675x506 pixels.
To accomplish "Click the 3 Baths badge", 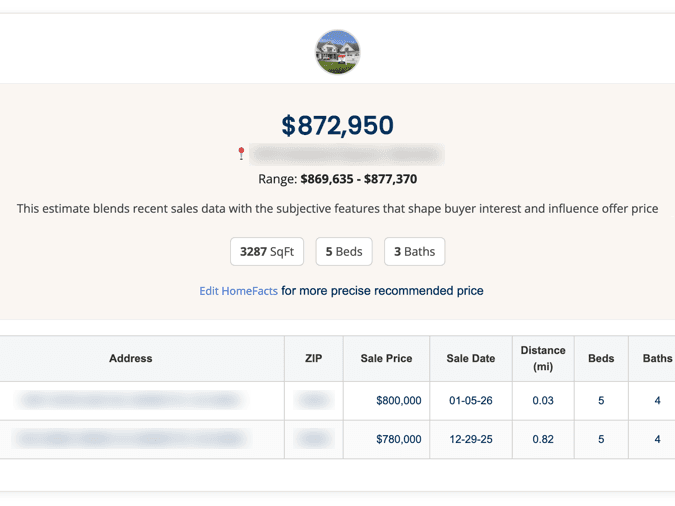I will point(415,251).
